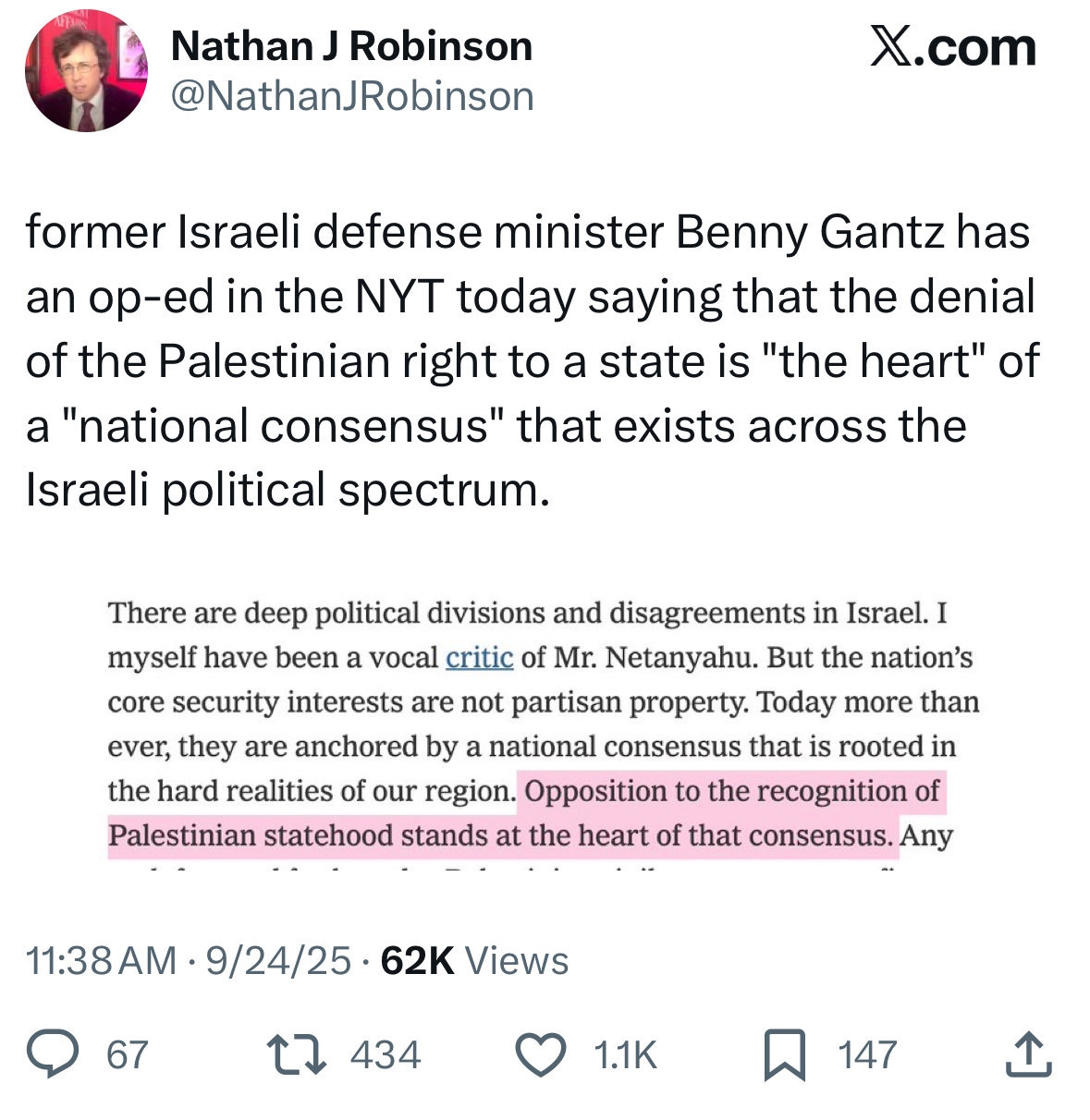Like the post with the heart icon
Screen dimensions: 1090x1120
click(x=540, y=1054)
